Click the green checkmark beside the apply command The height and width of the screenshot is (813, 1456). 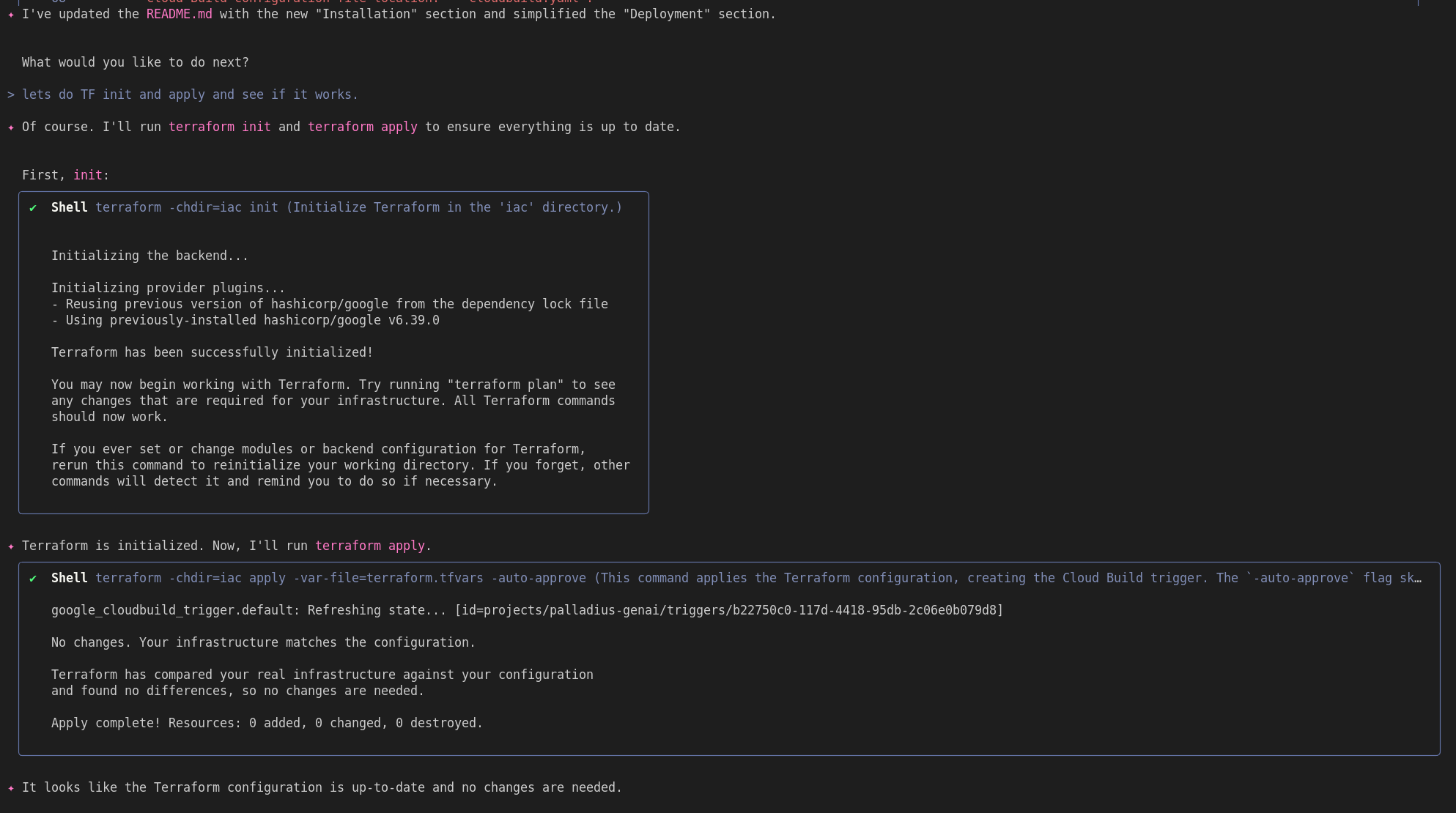tap(33, 579)
